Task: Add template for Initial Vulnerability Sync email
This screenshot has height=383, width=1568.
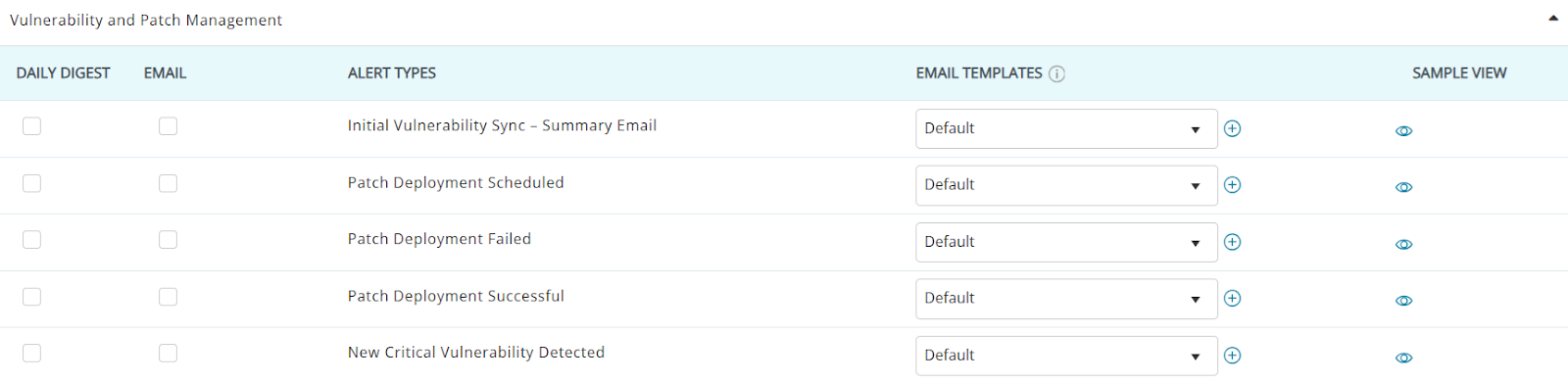Action: tap(1233, 128)
